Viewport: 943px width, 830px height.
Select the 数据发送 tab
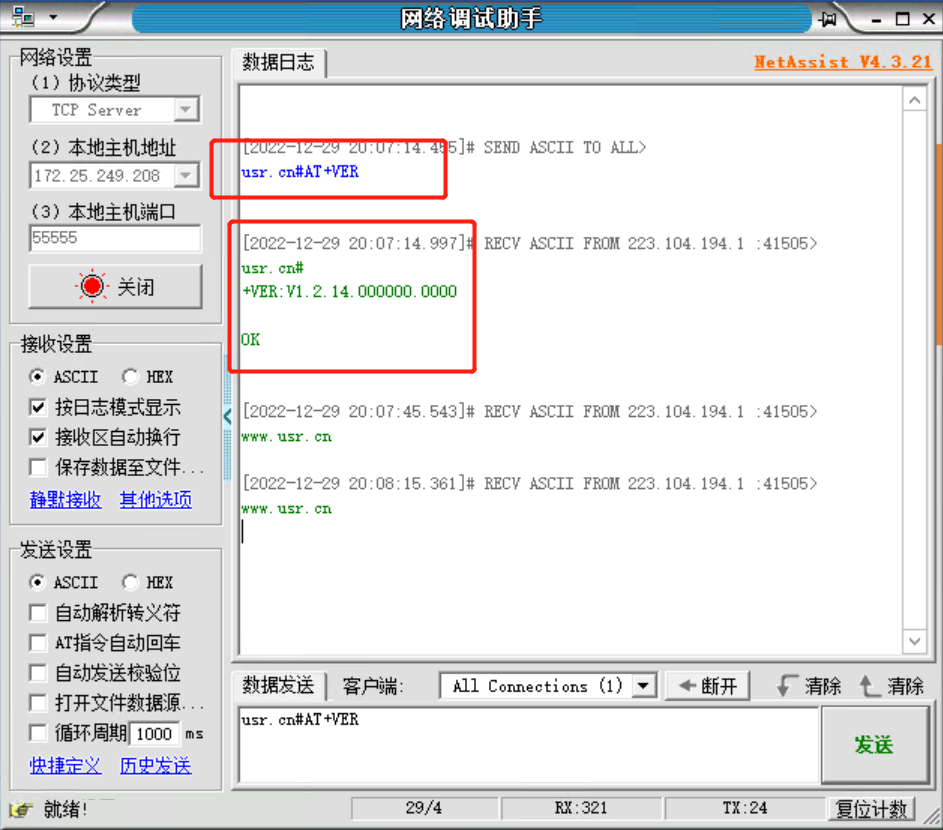[278, 685]
